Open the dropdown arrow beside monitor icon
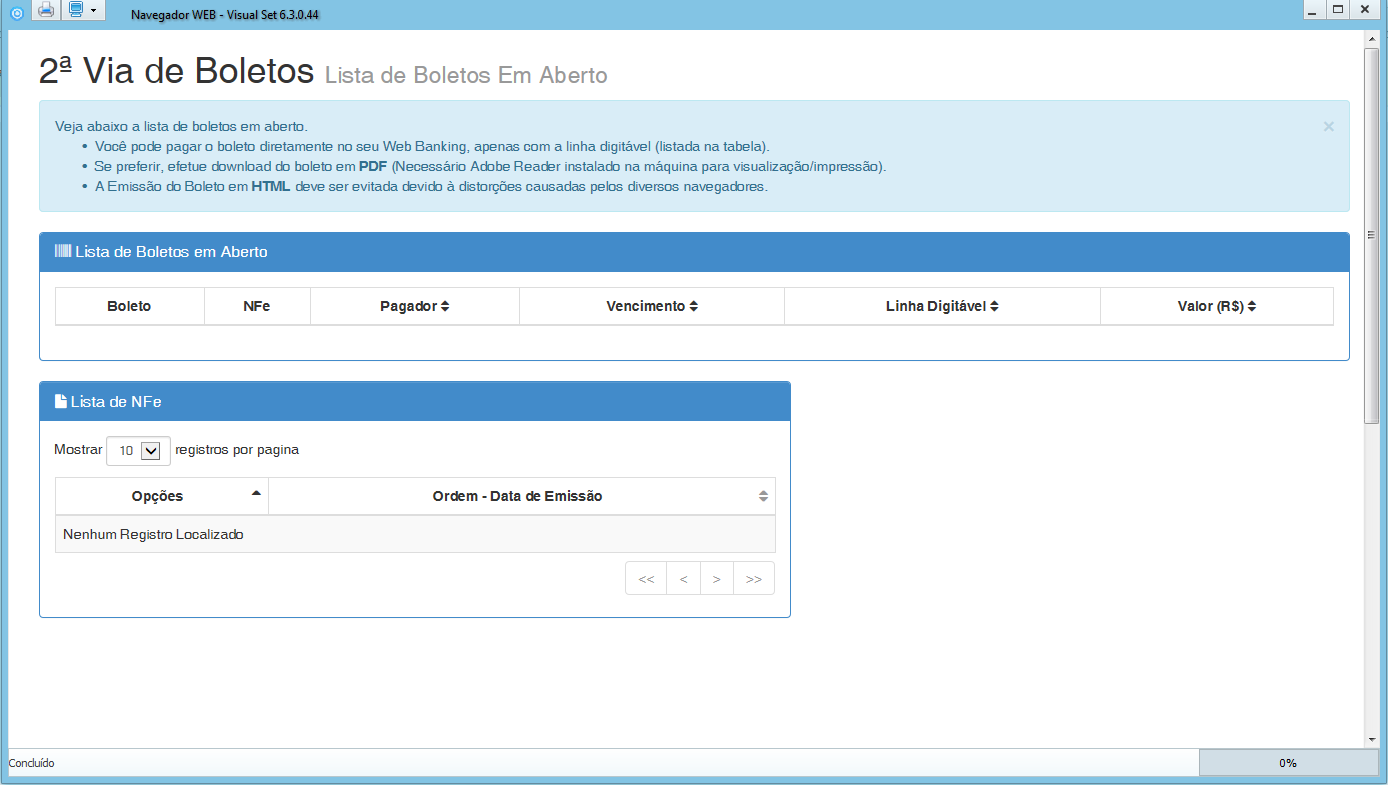Screen dimensions: 1388x785 coord(93,11)
